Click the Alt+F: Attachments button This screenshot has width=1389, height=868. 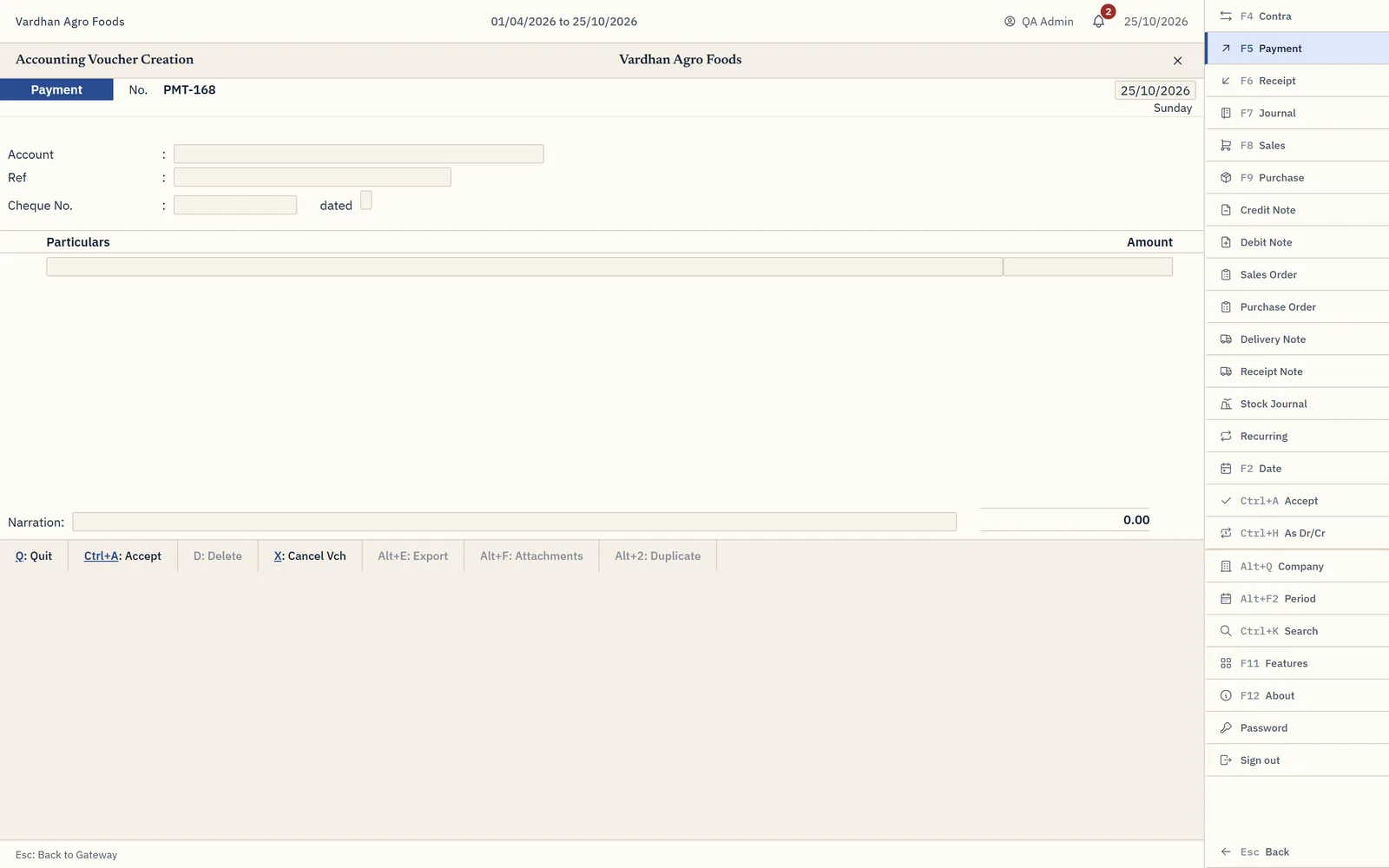[x=531, y=556]
